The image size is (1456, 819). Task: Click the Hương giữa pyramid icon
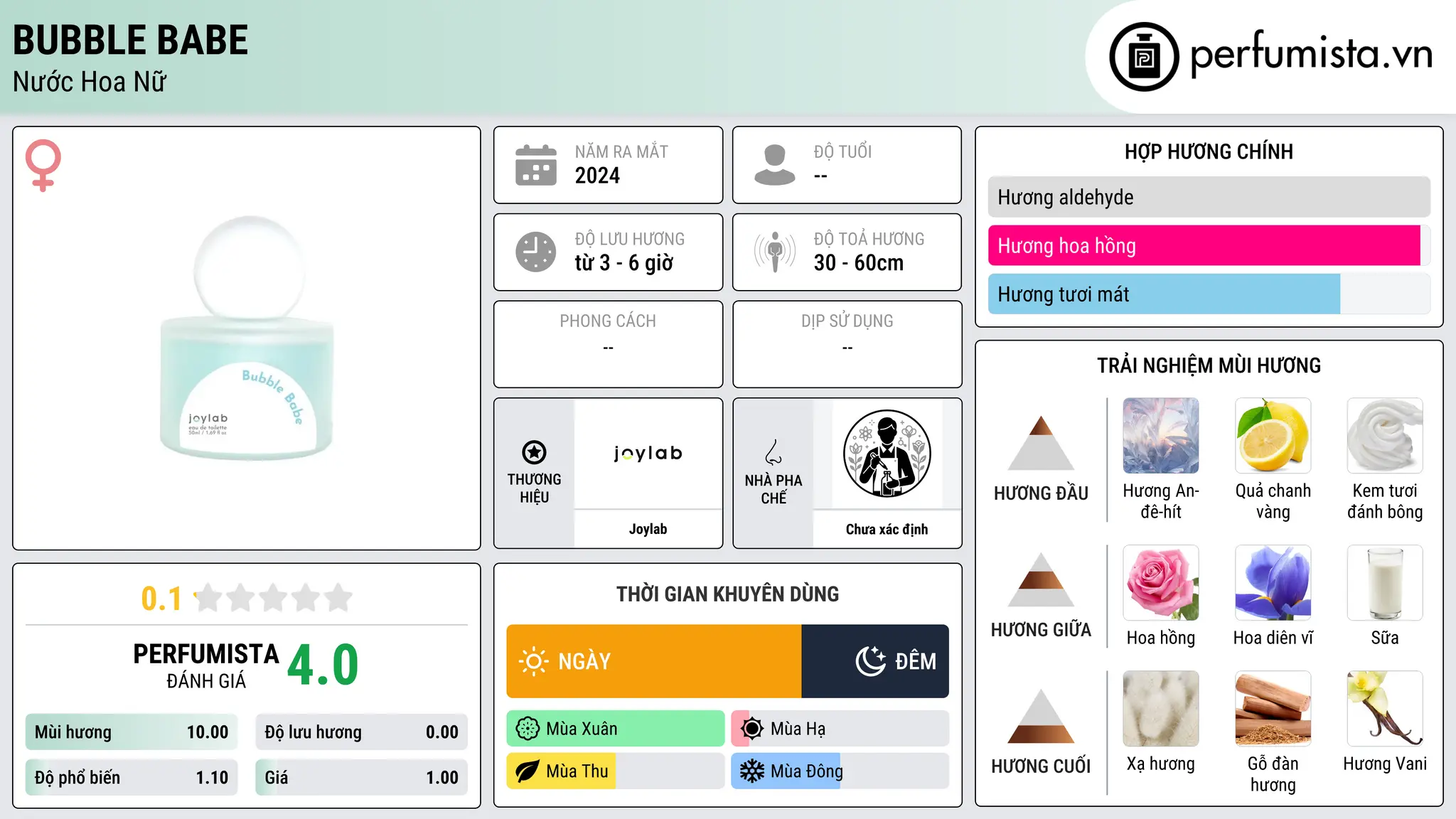click(x=1041, y=579)
